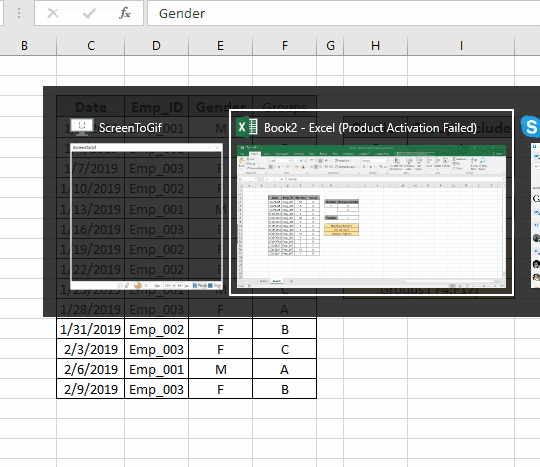
Task: Click 'Book2 - Excel (Product Activation Failed)' title
Action: 370,128
